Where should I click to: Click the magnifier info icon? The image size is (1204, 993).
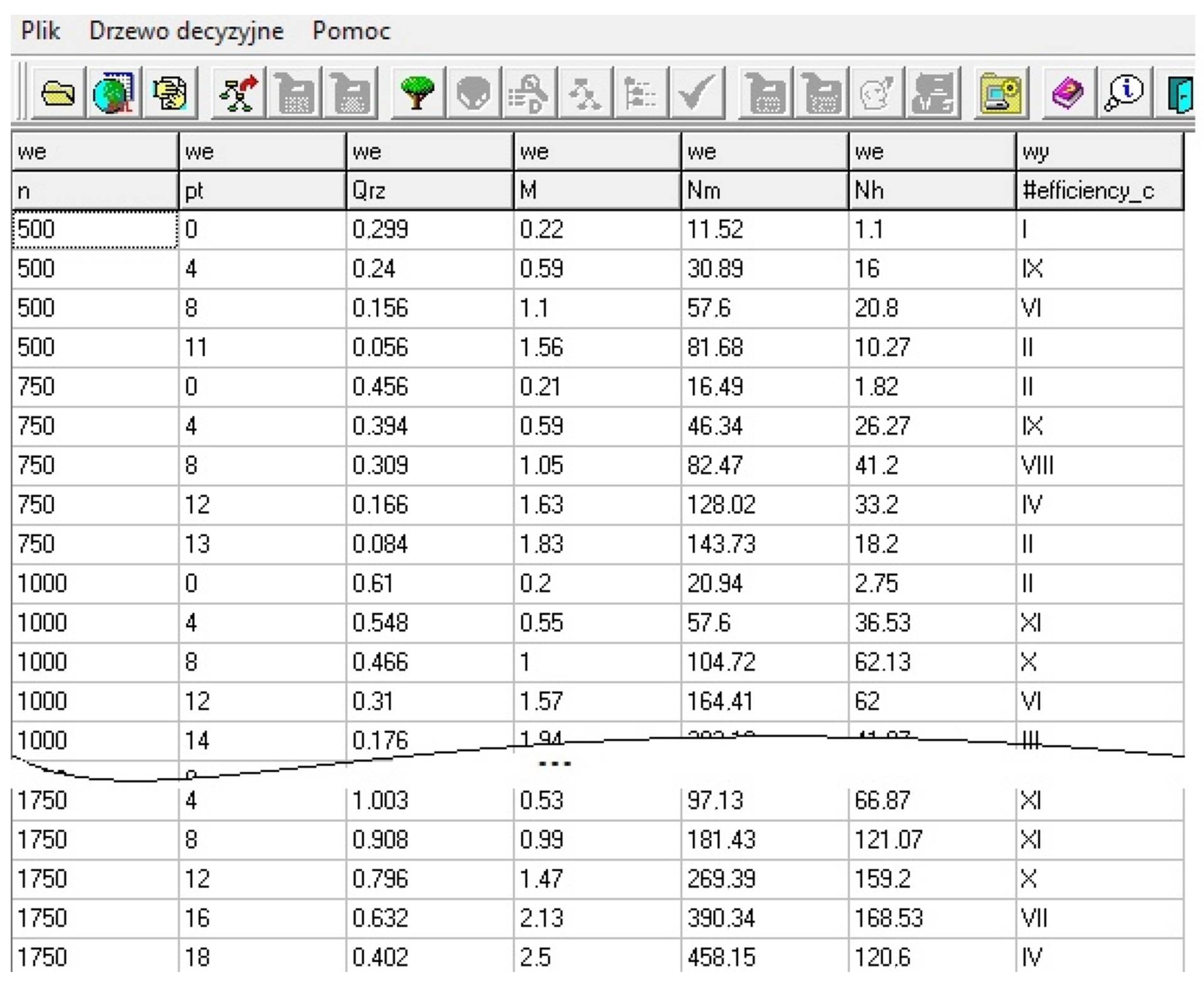click(x=1123, y=93)
